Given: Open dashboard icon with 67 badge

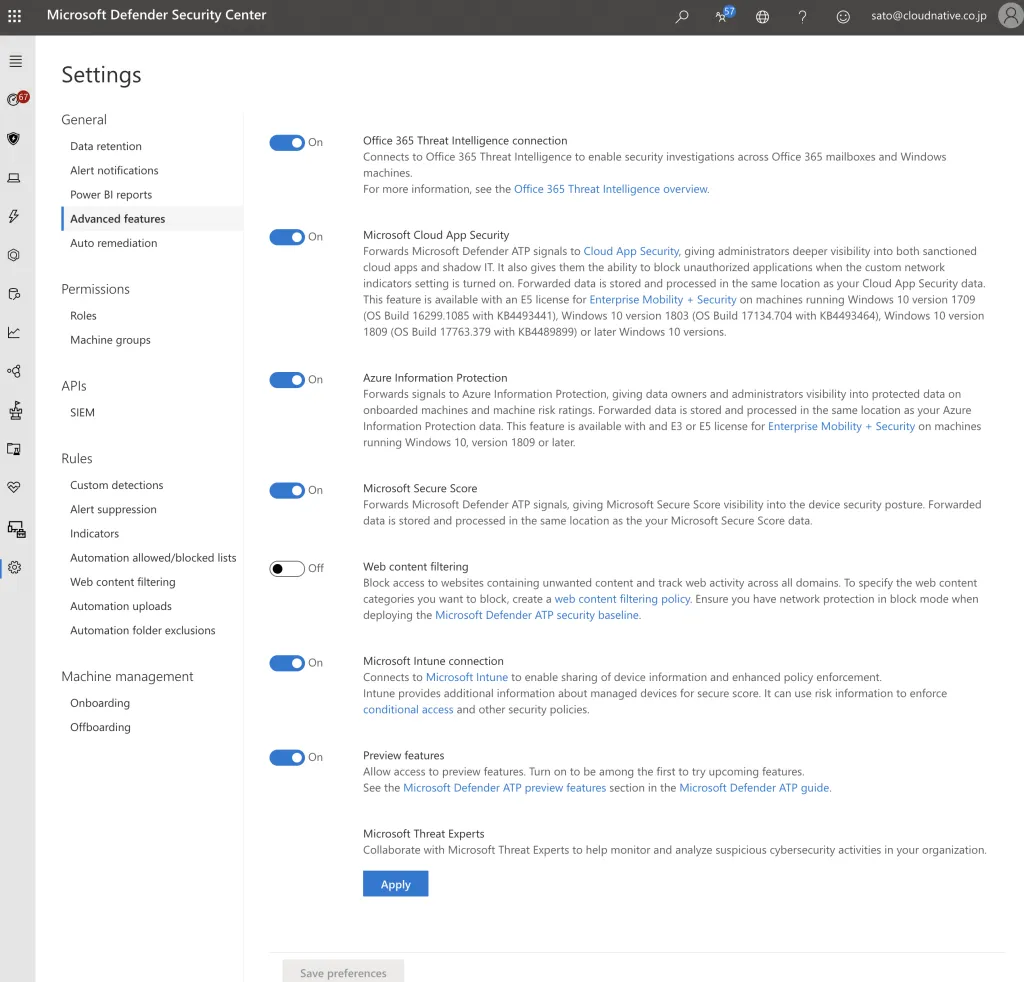Looking at the screenshot, I should pos(15,99).
